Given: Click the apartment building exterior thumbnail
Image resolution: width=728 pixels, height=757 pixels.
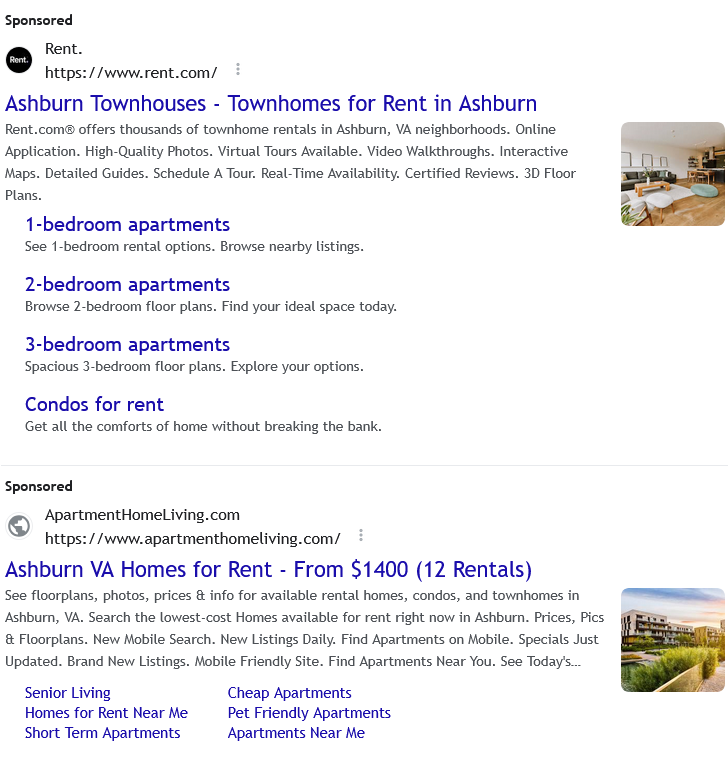Looking at the screenshot, I should point(672,640).
